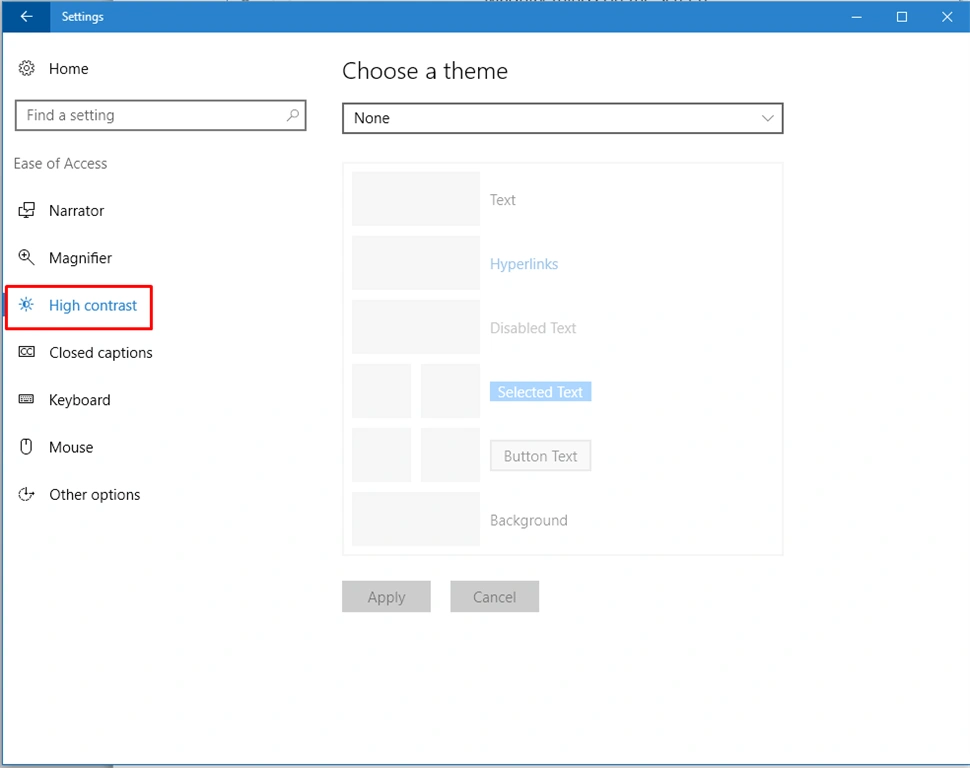Click the Selected Text highlighted label
Viewport: 970px width, 768px height.
click(540, 392)
